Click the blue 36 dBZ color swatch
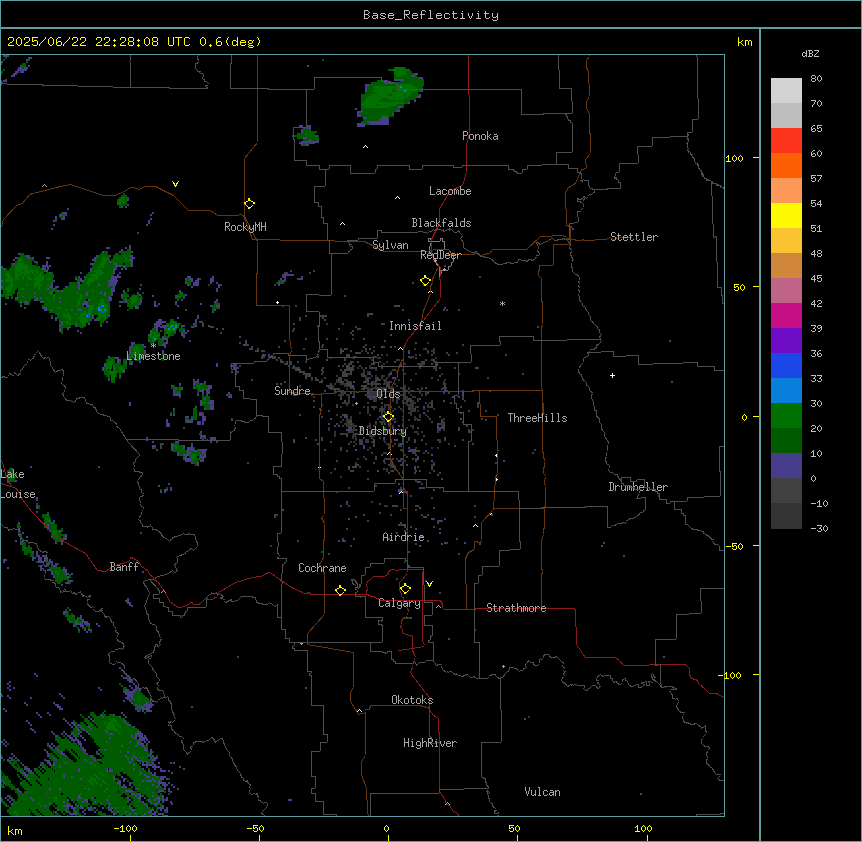This screenshot has width=862, height=842. (x=786, y=365)
